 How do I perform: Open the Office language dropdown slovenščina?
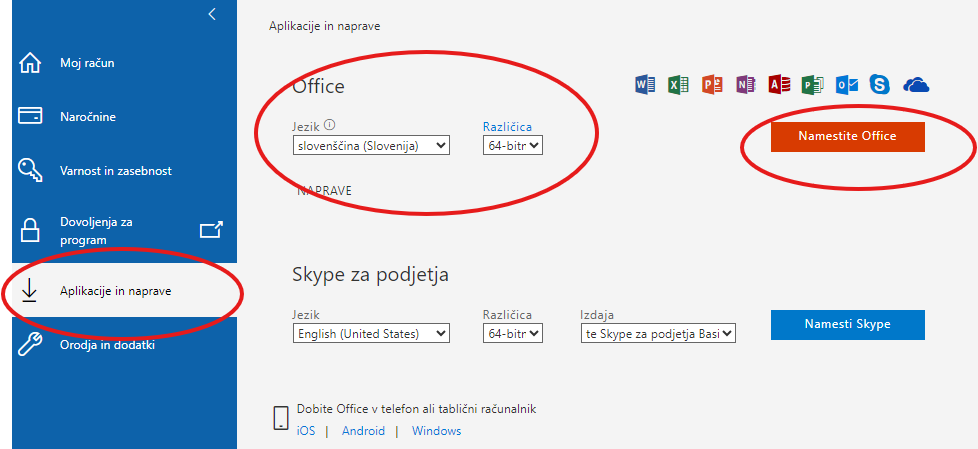[371, 146]
